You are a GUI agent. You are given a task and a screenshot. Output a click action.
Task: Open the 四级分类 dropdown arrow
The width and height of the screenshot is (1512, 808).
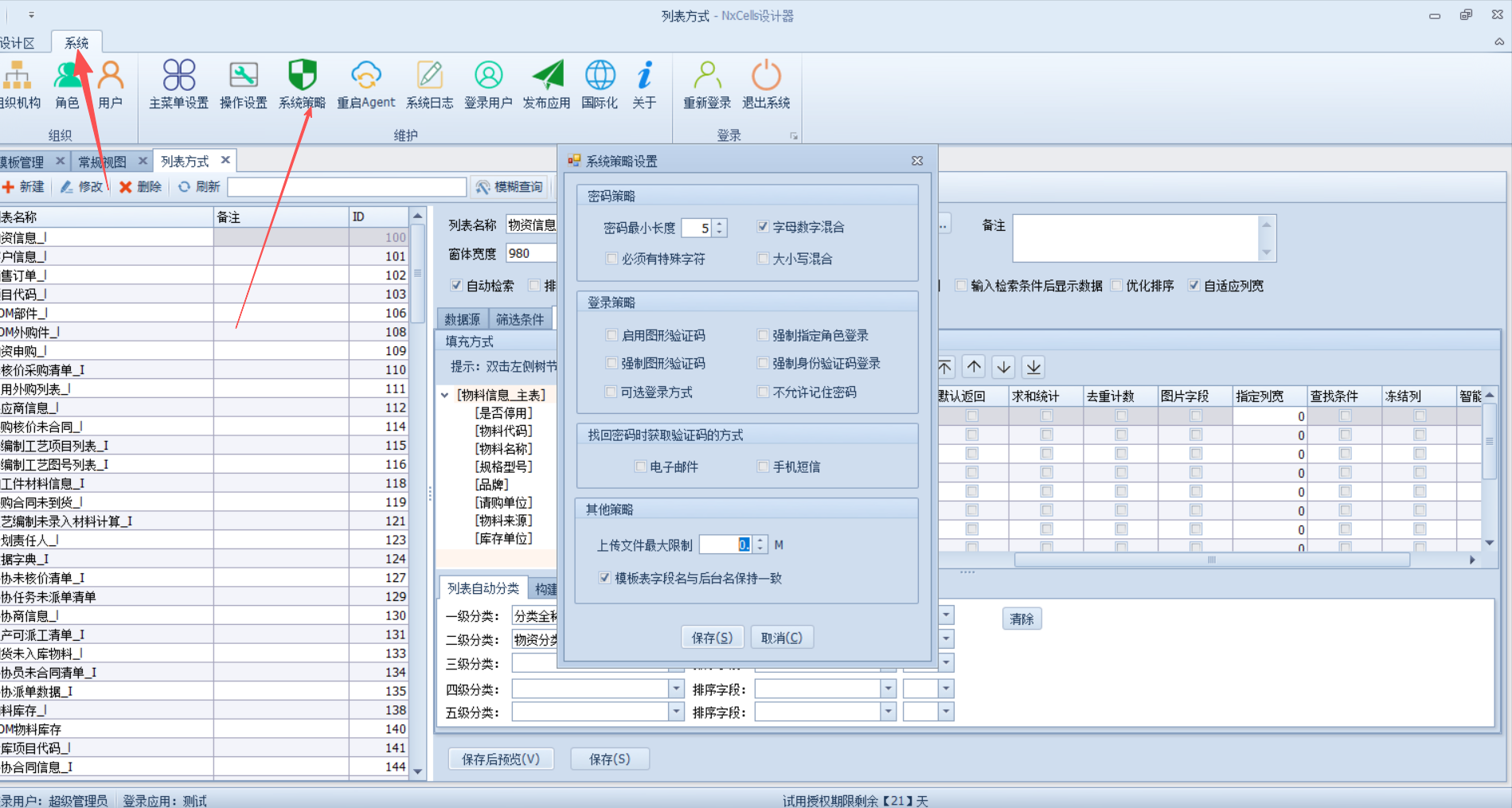pos(676,689)
